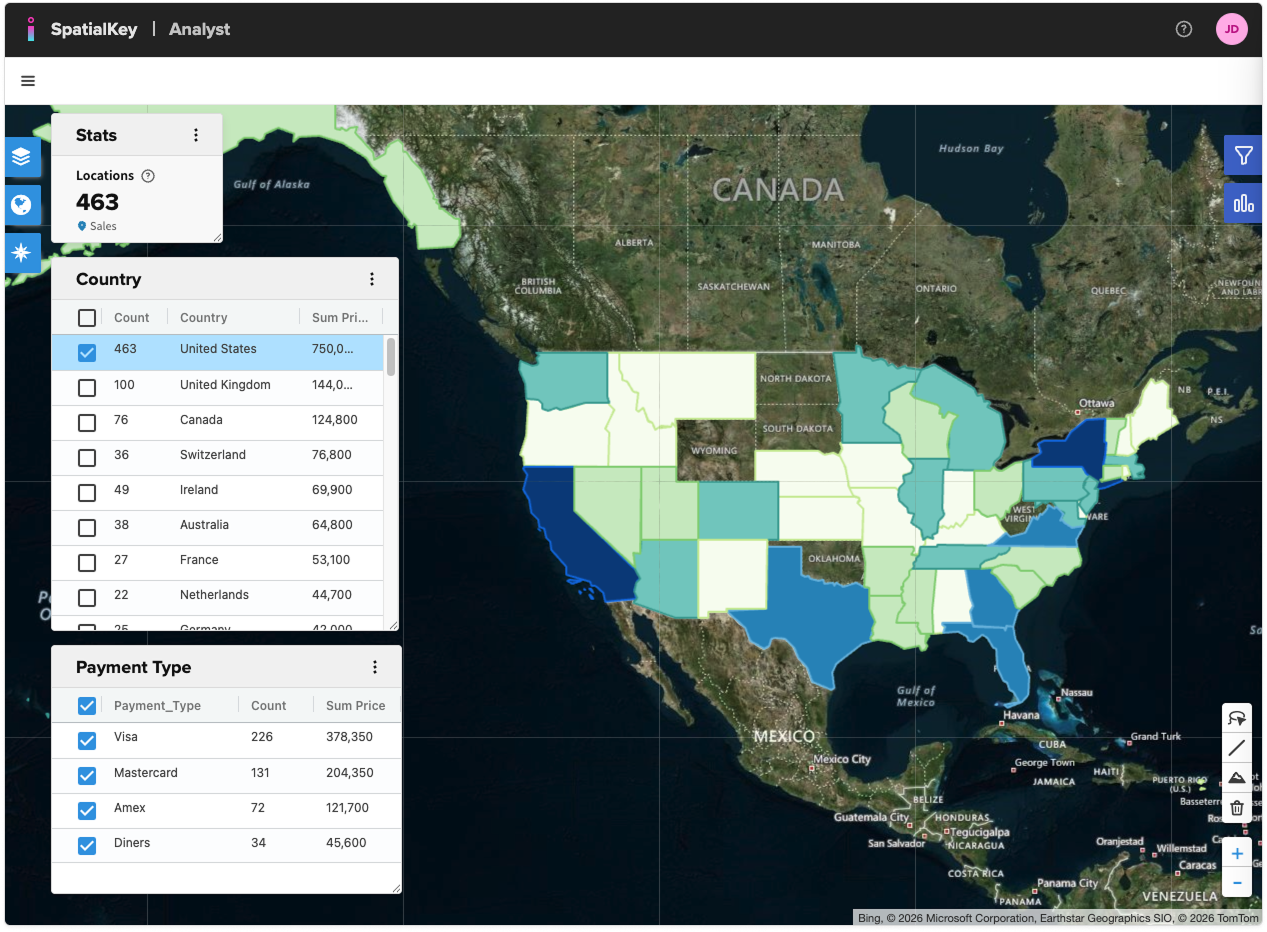Disable the Diners payment type checkbox

click(86, 843)
